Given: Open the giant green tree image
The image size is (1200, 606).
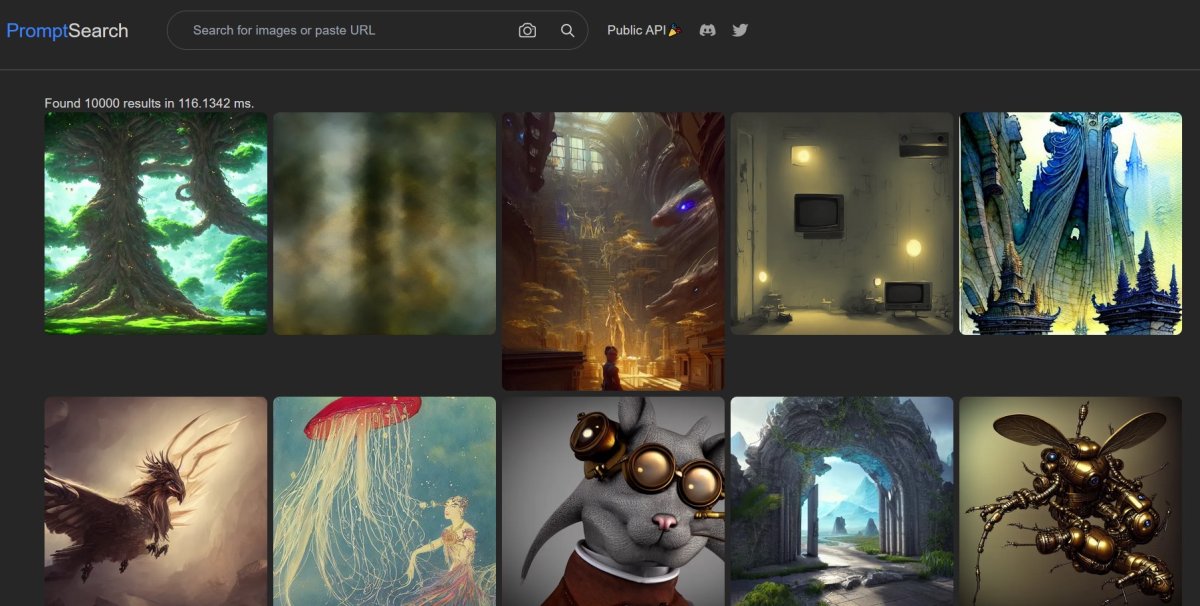Looking at the screenshot, I should [x=156, y=223].
